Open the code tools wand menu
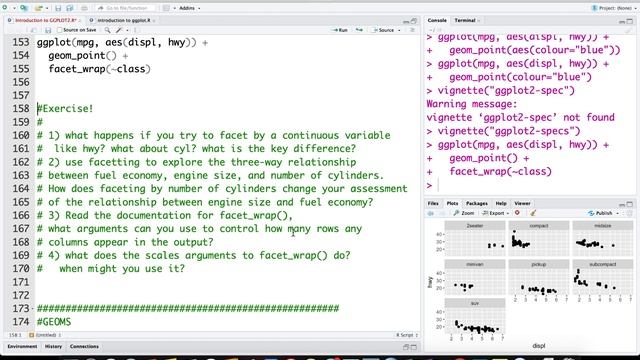The height and width of the screenshot is (360, 640). pos(119,30)
